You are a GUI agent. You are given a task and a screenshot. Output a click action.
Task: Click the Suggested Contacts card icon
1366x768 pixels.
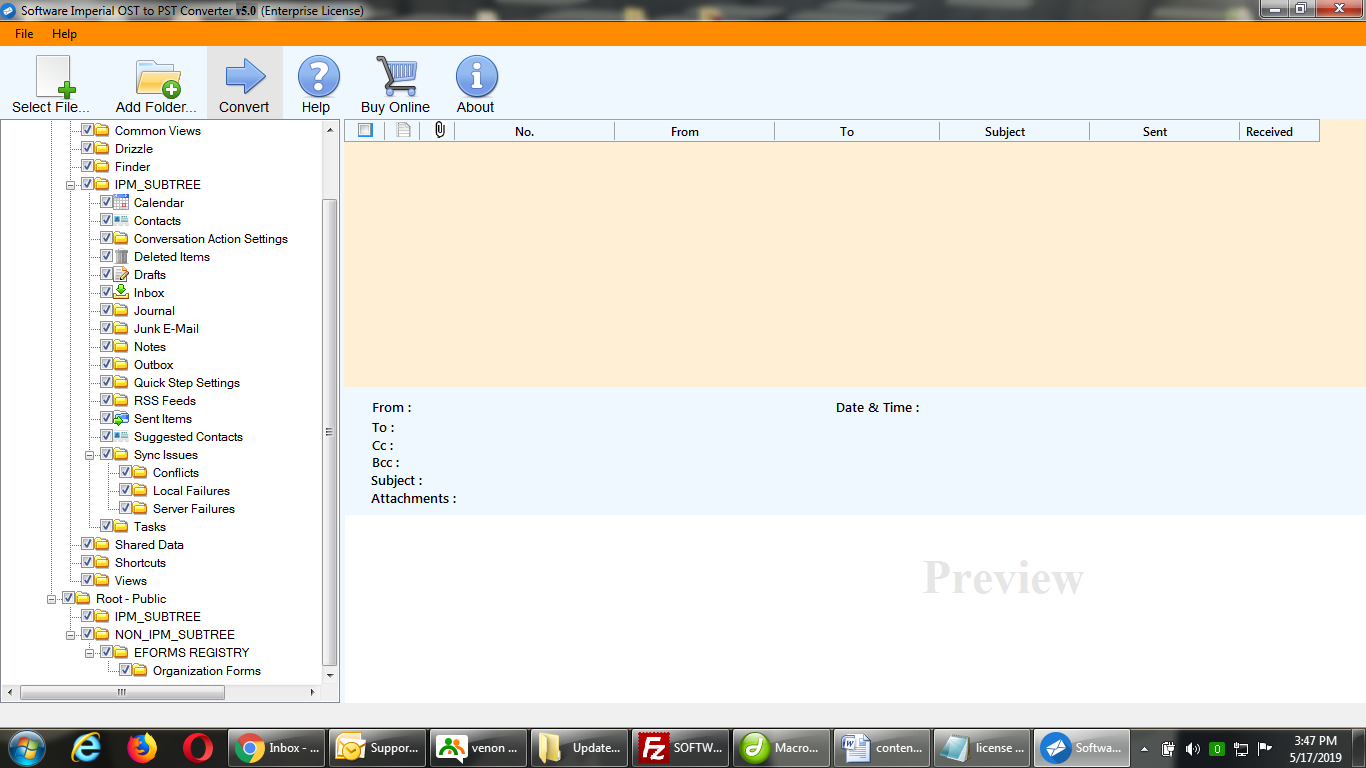(x=121, y=436)
